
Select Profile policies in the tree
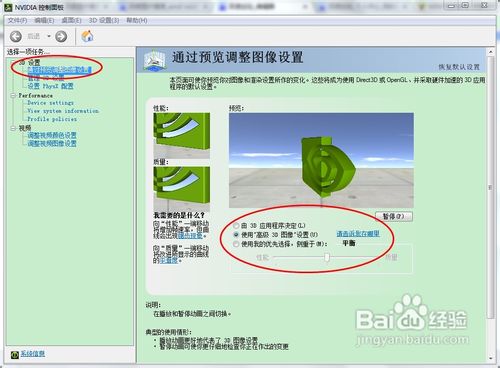52,119
